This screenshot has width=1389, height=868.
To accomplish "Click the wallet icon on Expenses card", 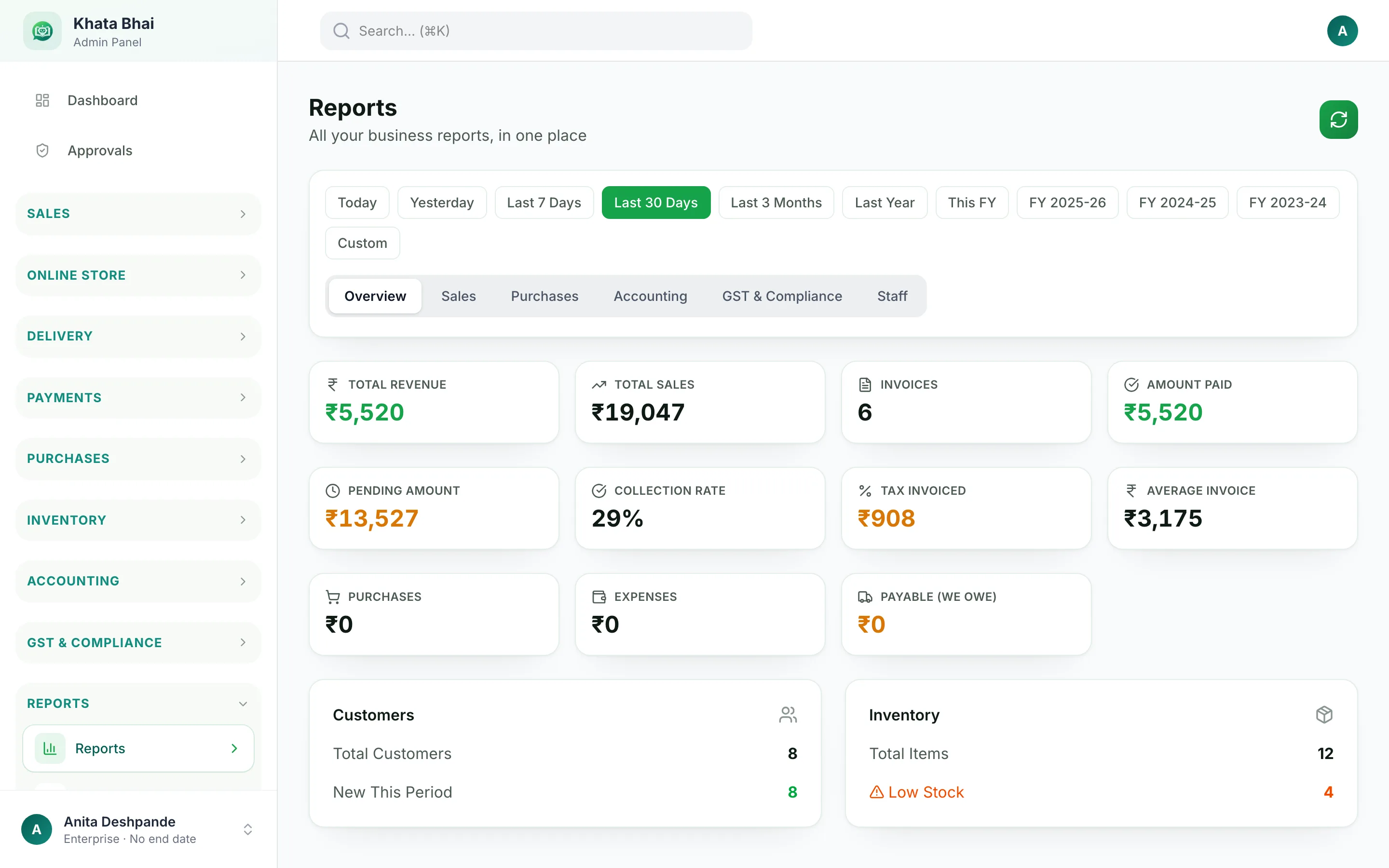I will tap(599, 597).
